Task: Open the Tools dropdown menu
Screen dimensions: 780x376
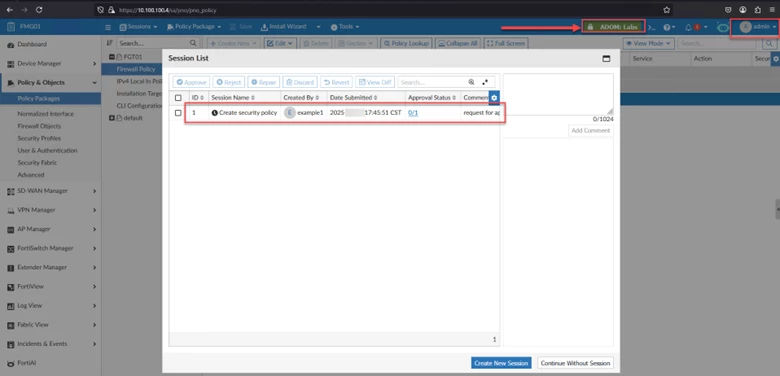Action: coord(345,27)
